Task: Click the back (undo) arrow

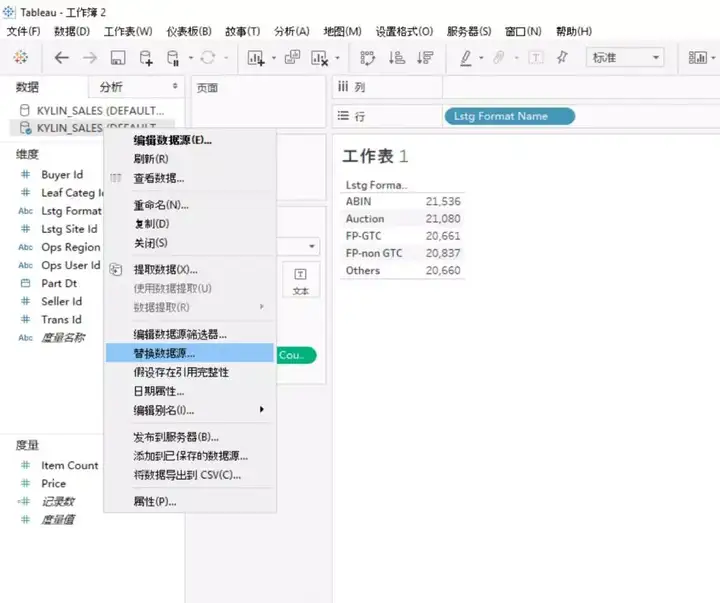Action: pos(61,57)
